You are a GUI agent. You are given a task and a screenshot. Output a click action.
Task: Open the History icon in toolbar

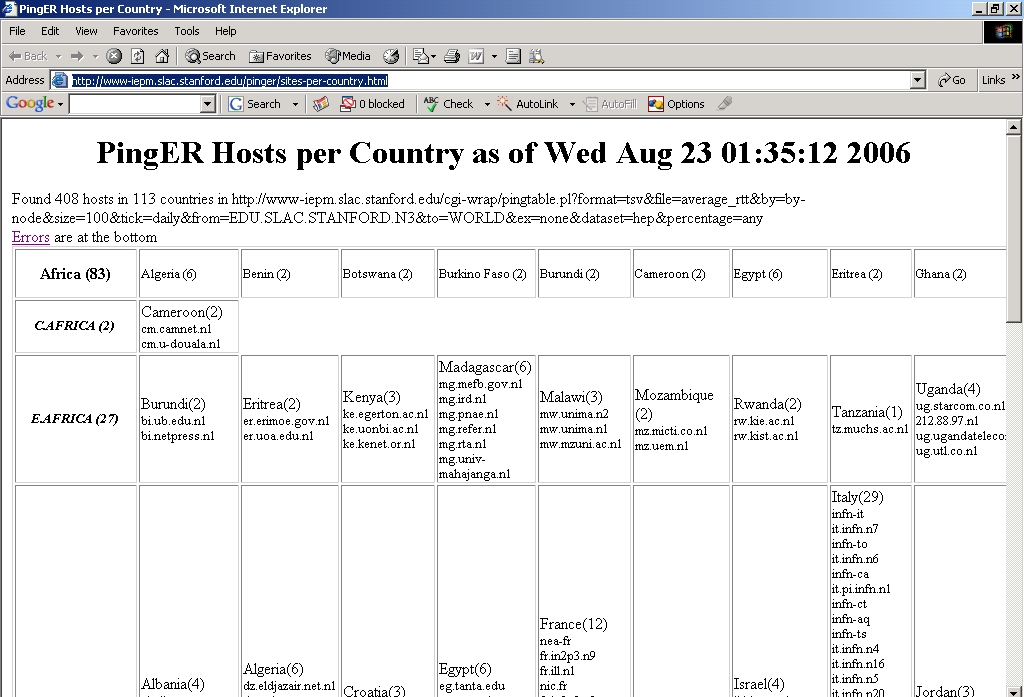pos(391,56)
